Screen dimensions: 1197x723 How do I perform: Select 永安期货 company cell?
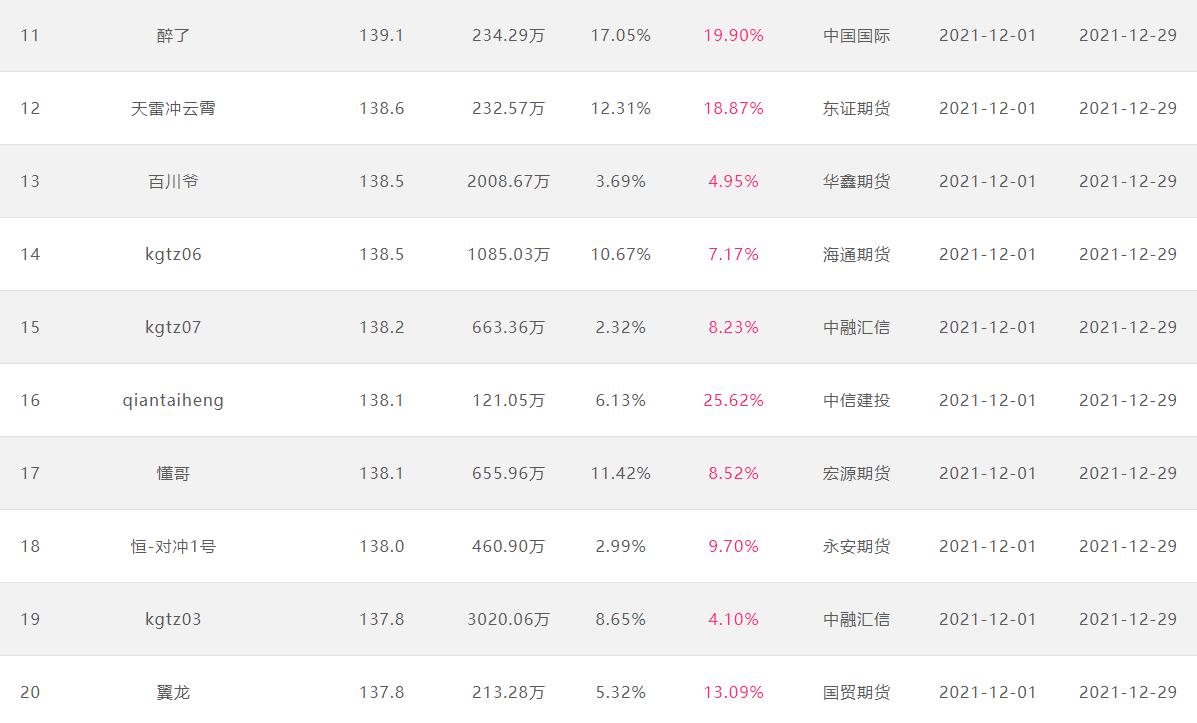857,547
